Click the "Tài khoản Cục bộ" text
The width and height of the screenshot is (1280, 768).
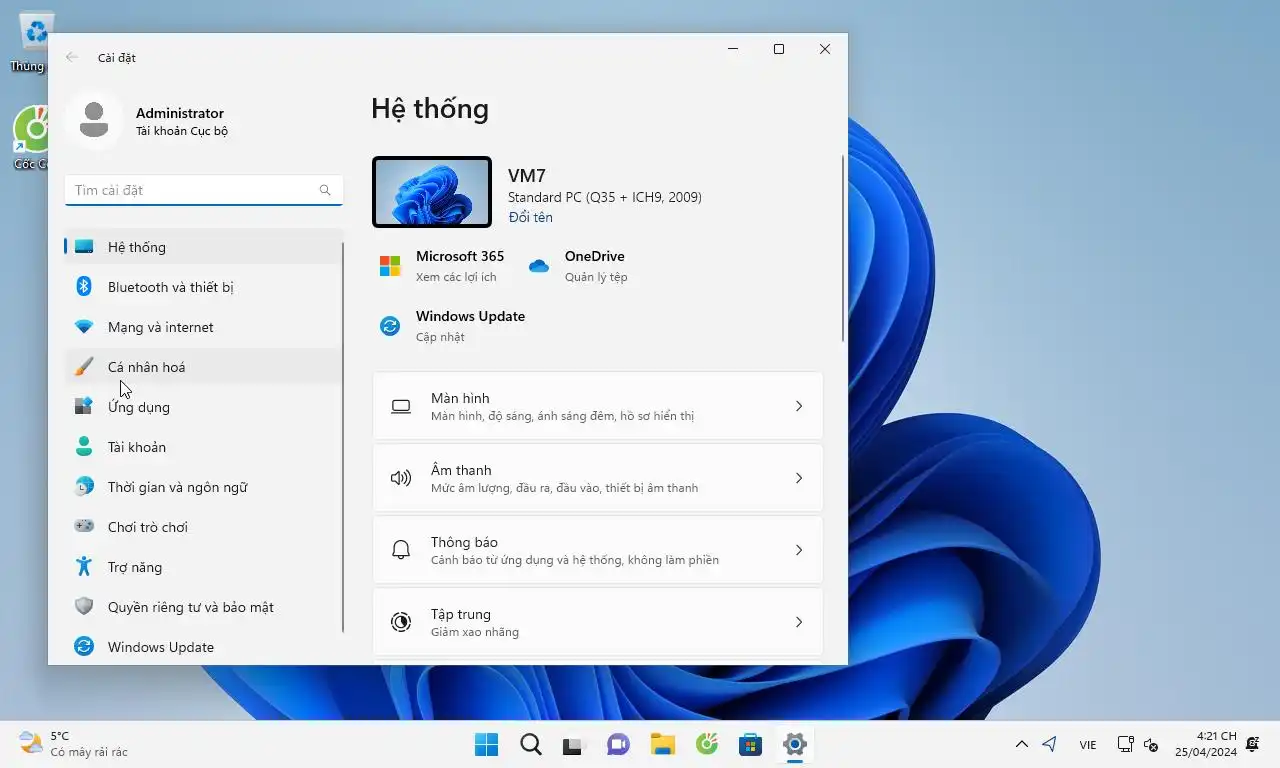pos(182,131)
